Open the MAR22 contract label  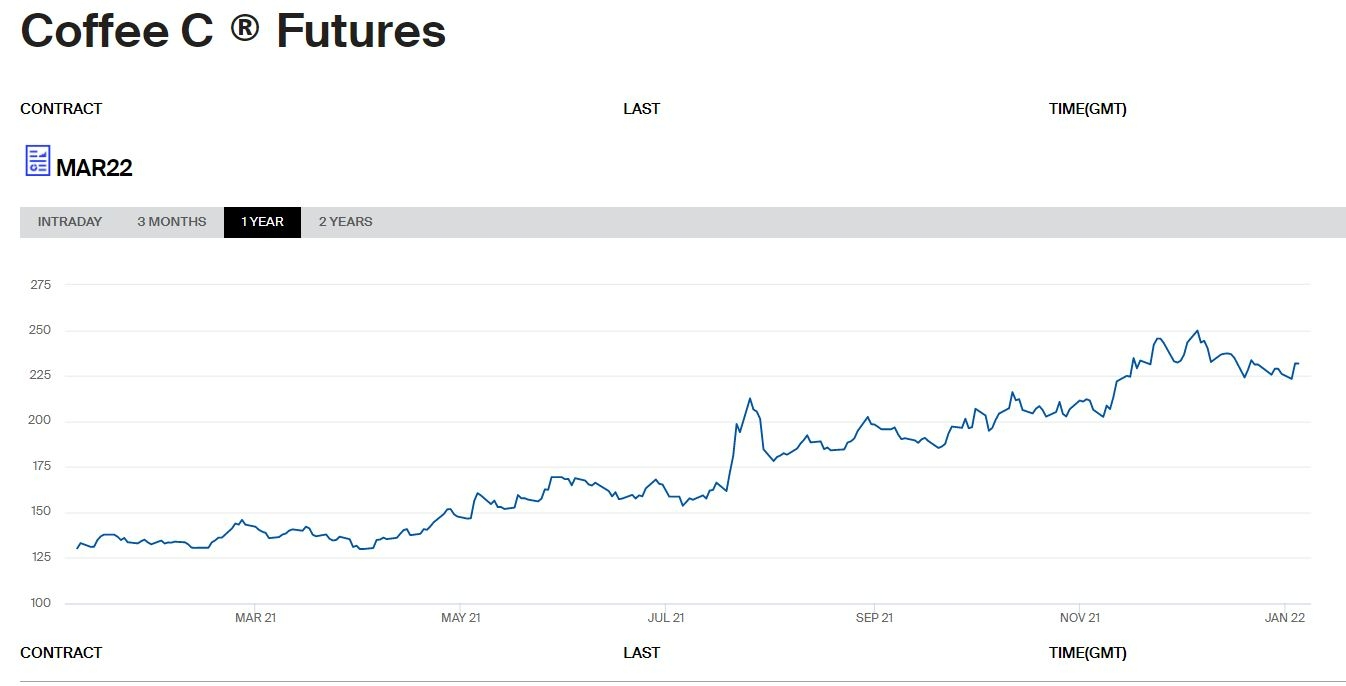pyautogui.click(x=94, y=168)
